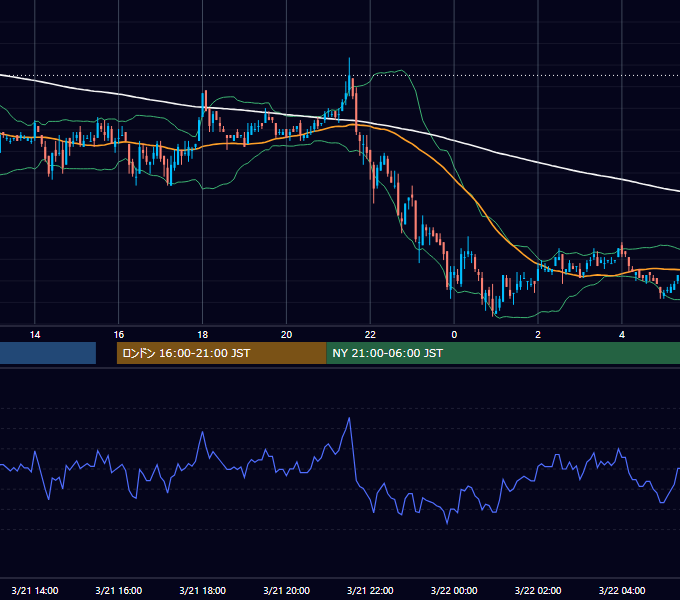680x600 pixels.
Task: Click the unlabeled blue session bar
Action: click(x=48, y=353)
